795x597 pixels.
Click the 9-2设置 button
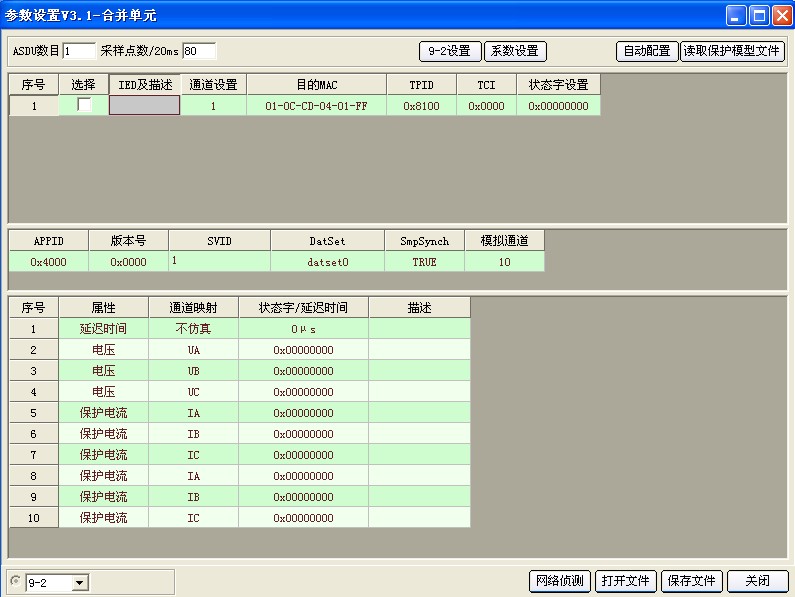click(449, 51)
